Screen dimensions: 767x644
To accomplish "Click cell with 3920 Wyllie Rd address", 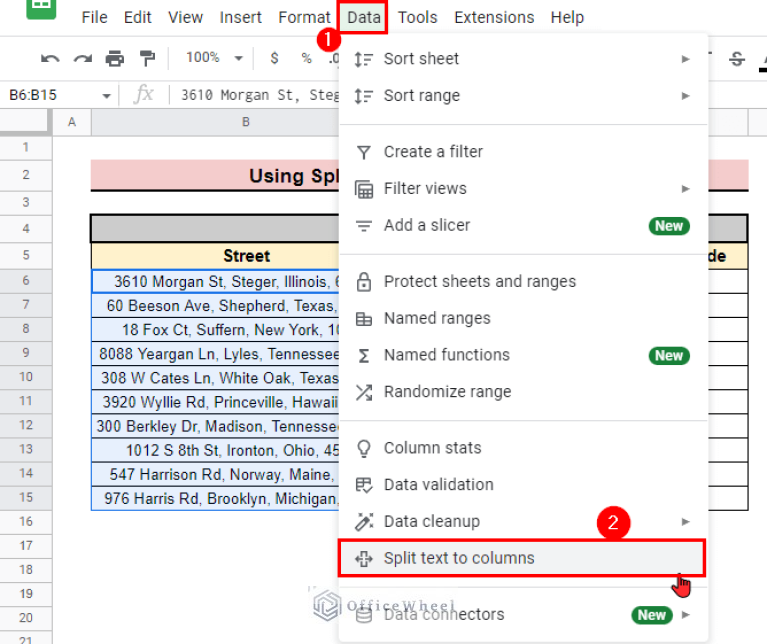I will (x=215, y=402).
